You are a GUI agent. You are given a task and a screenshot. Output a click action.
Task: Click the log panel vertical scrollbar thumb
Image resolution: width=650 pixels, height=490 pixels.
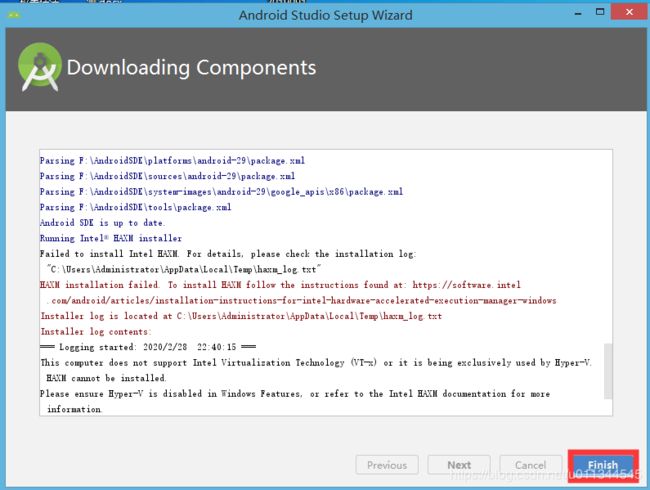[x=608, y=371]
